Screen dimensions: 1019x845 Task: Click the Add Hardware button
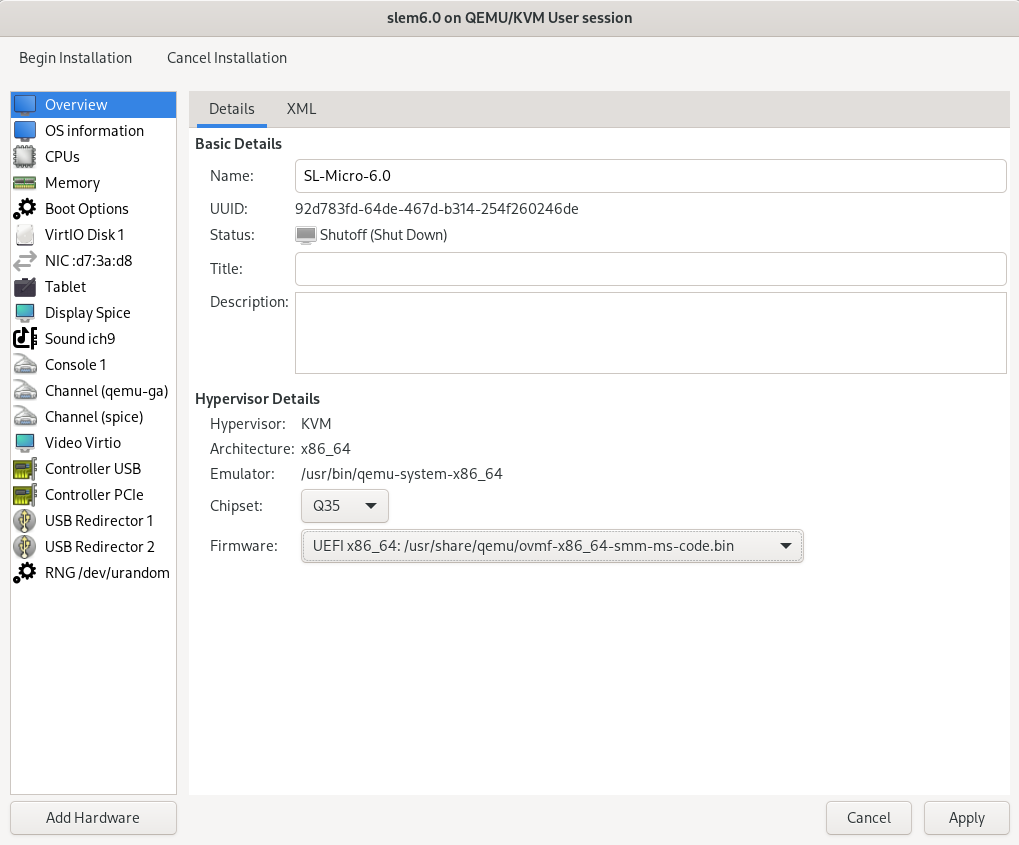click(92, 817)
